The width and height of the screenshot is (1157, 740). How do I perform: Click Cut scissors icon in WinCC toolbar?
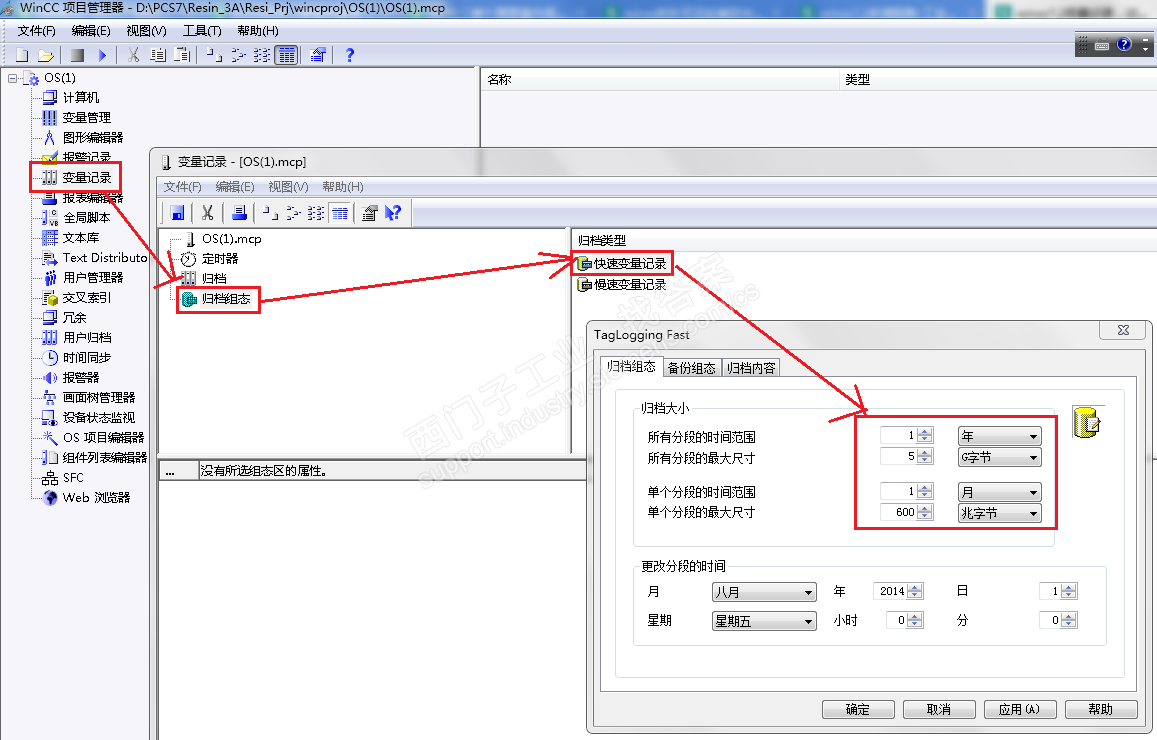(x=134, y=55)
